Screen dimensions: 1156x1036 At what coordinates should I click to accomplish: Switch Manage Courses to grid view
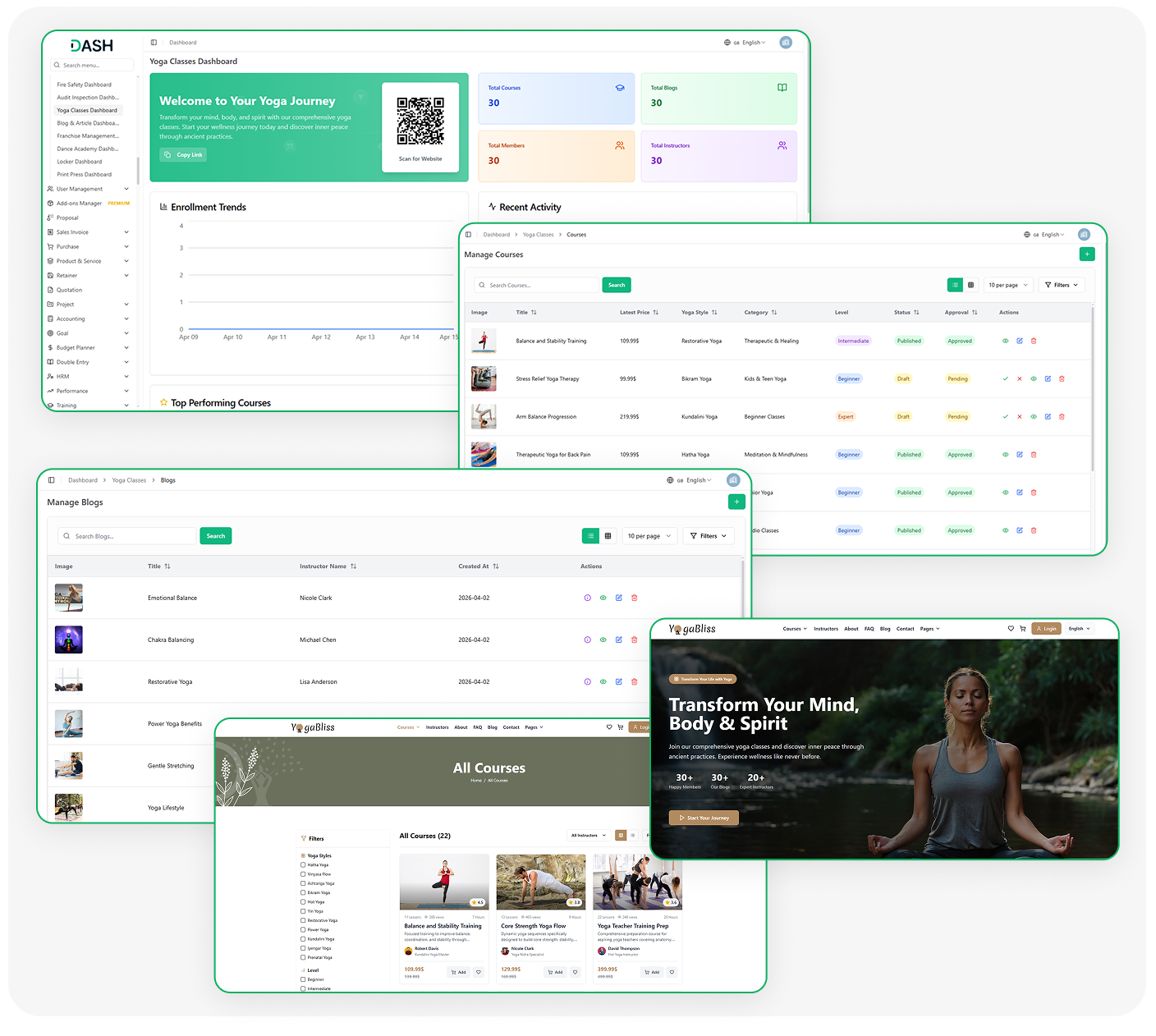coord(970,285)
